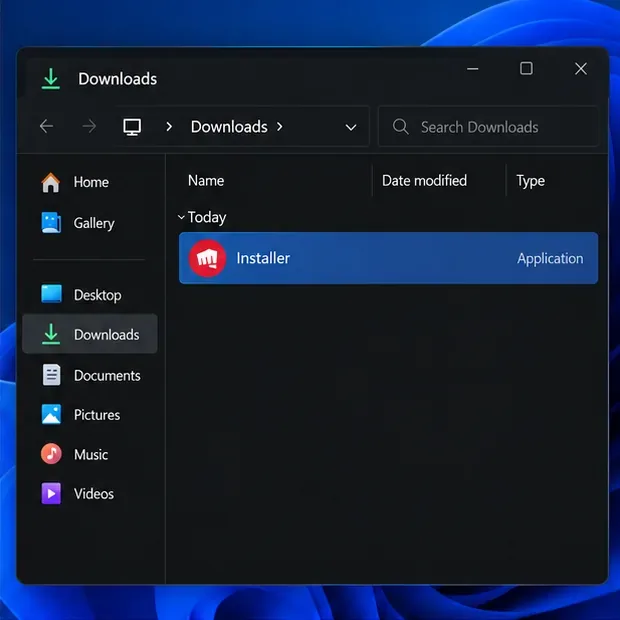Click the green Downloads arrow in sidebar

tap(51, 334)
